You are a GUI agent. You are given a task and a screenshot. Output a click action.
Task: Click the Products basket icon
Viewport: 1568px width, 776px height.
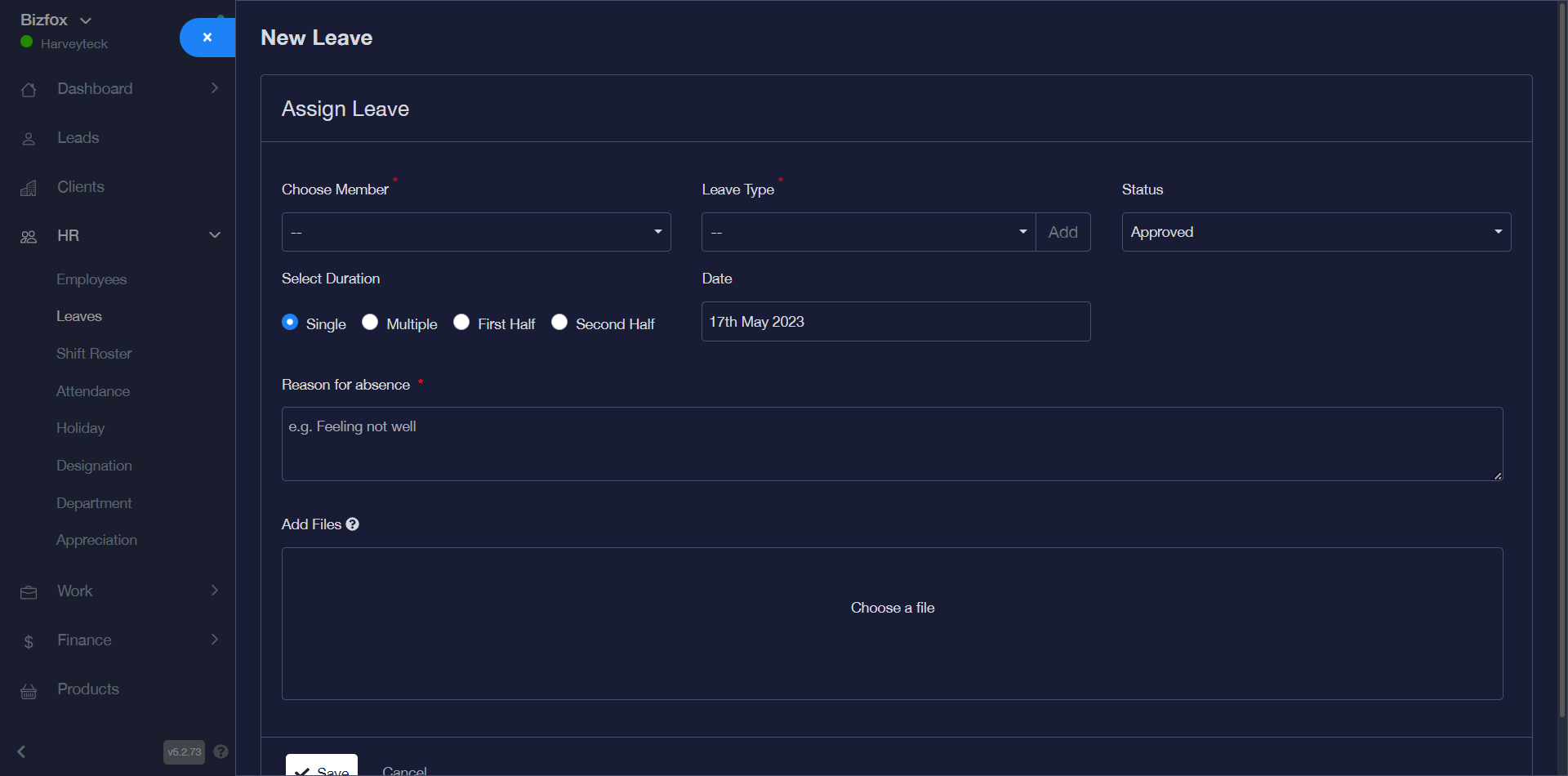(29, 691)
